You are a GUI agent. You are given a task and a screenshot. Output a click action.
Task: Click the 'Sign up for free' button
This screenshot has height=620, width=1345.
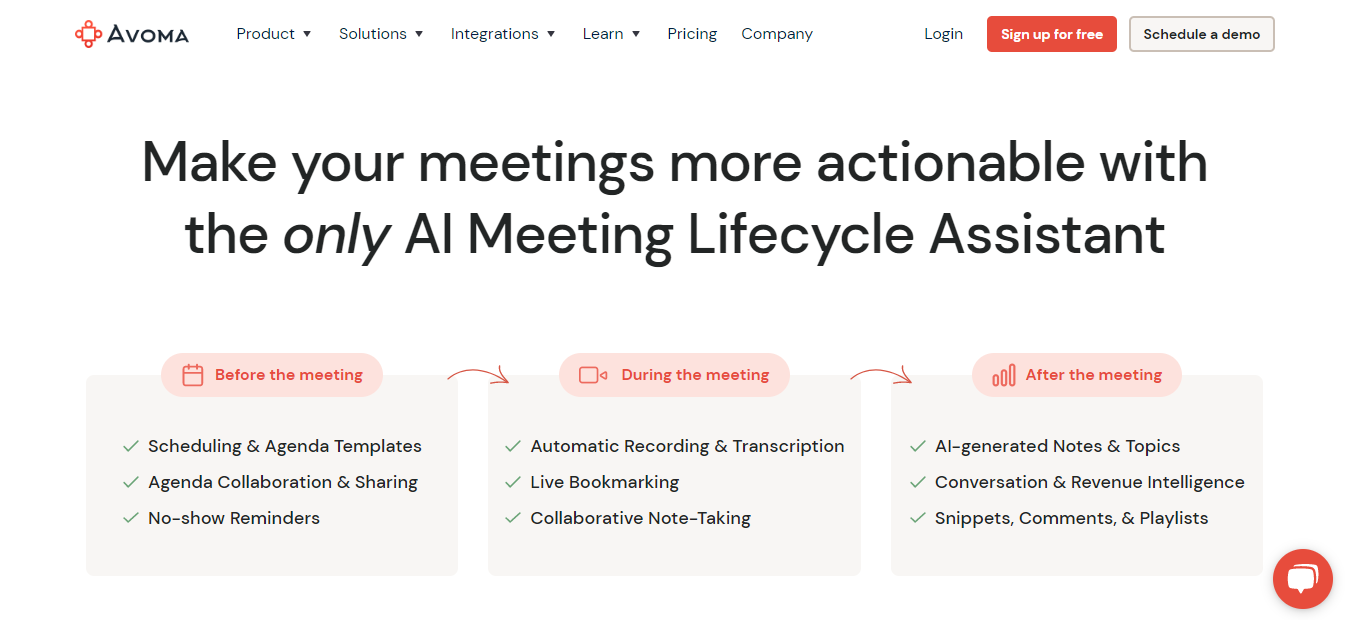click(1051, 33)
